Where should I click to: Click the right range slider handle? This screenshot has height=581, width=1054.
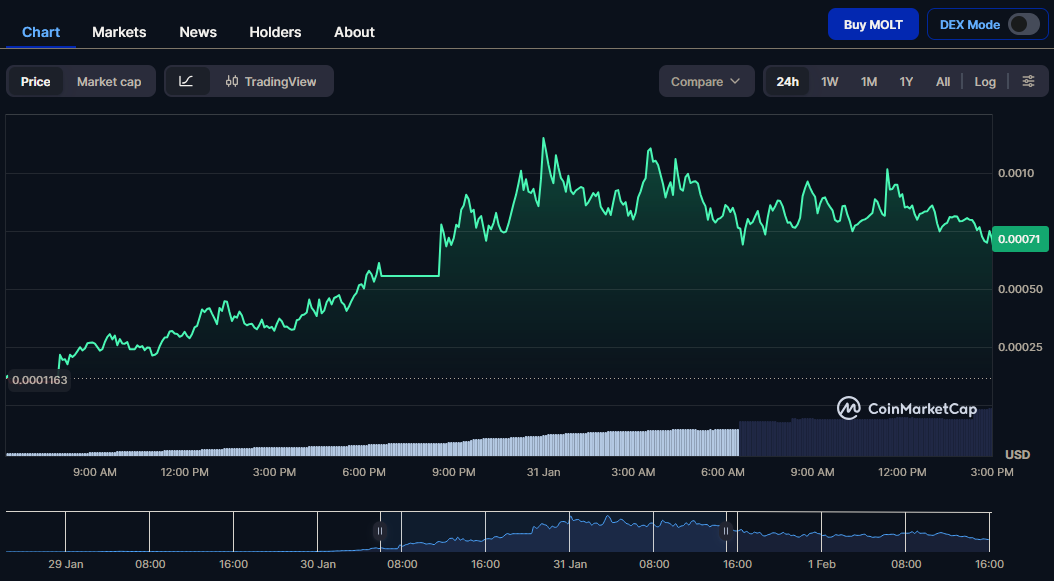click(x=727, y=532)
